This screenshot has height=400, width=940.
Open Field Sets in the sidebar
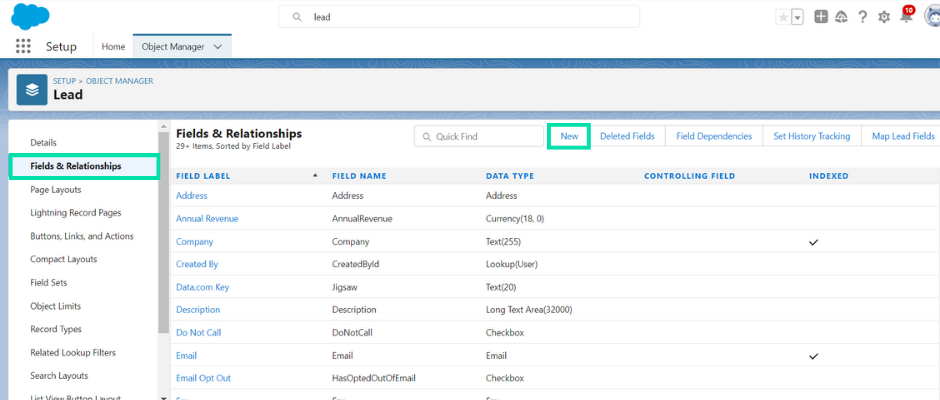tap(49, 282)
